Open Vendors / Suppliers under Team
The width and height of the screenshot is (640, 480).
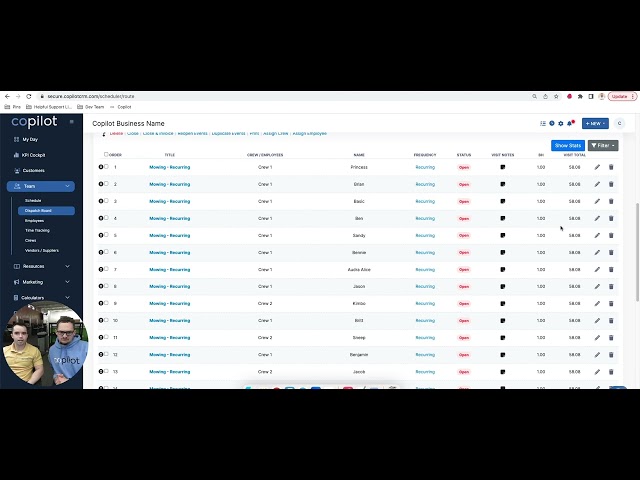(42, 251)
